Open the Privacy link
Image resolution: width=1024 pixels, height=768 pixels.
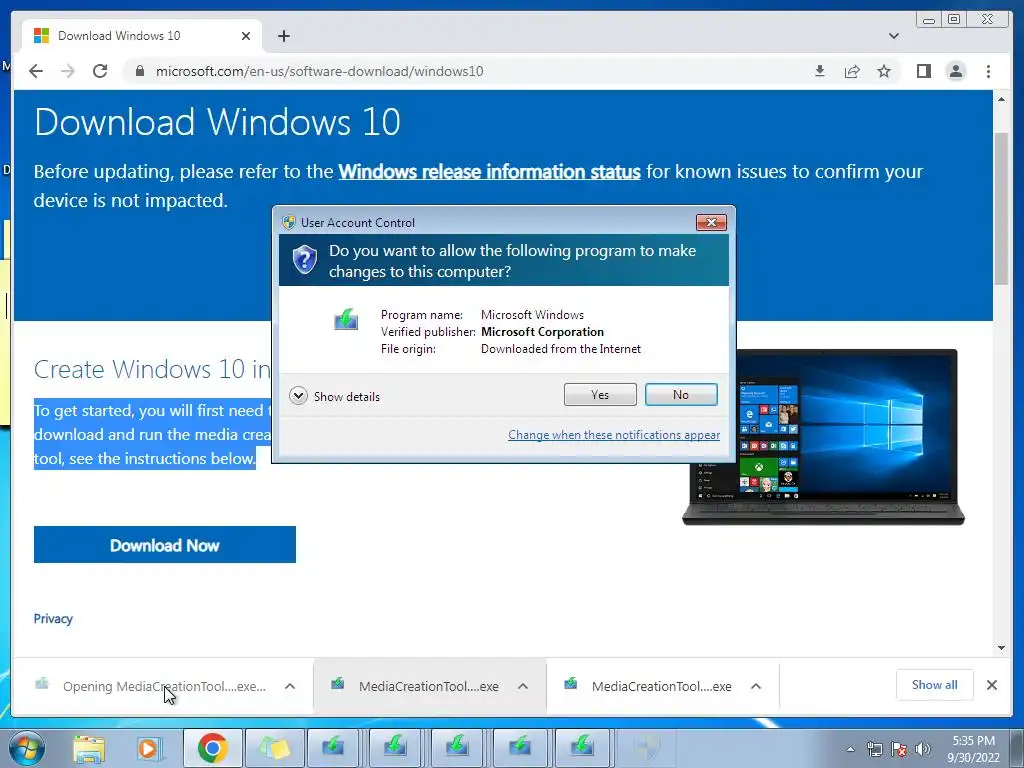(x=53, y=618)
